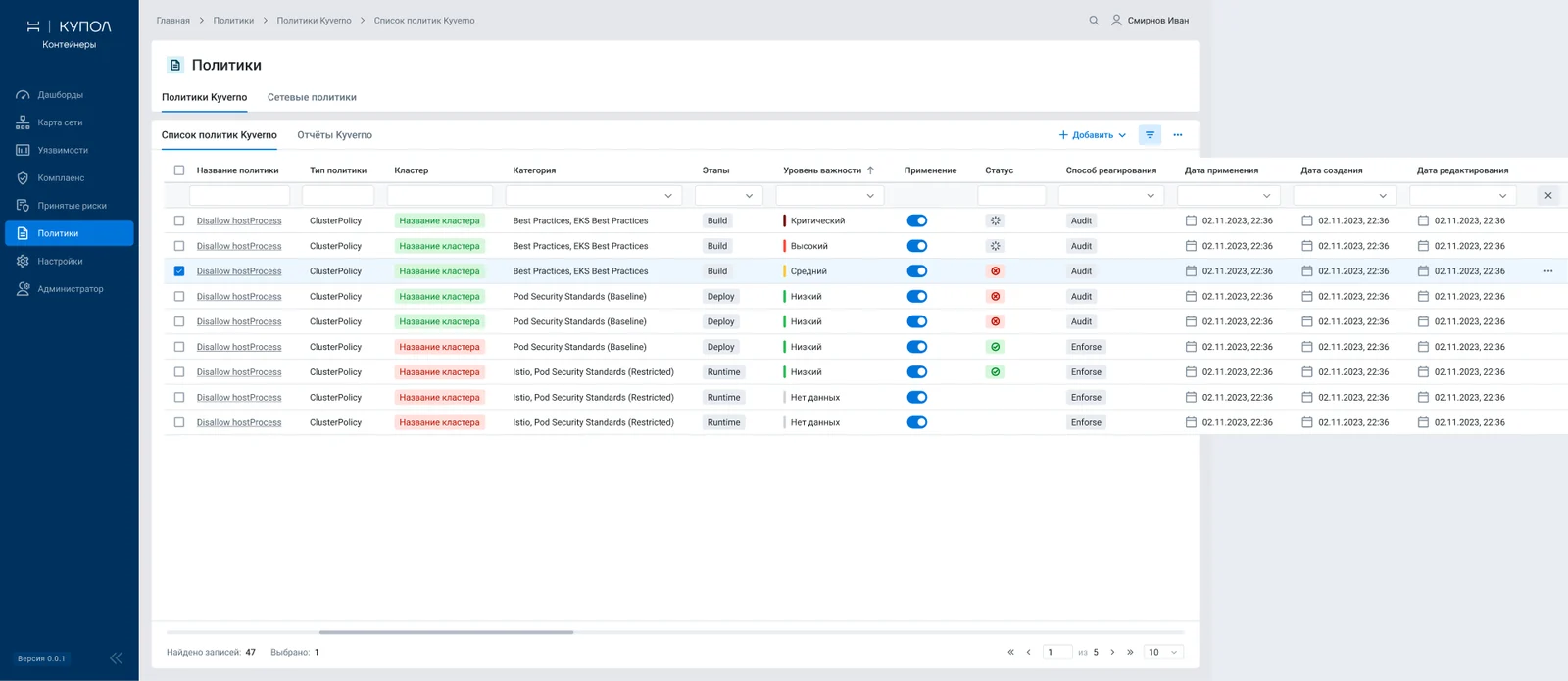This screenshot has width=1568, height=681.
Task: Open row actions dots on selected row
Action: pos(1548,271)
